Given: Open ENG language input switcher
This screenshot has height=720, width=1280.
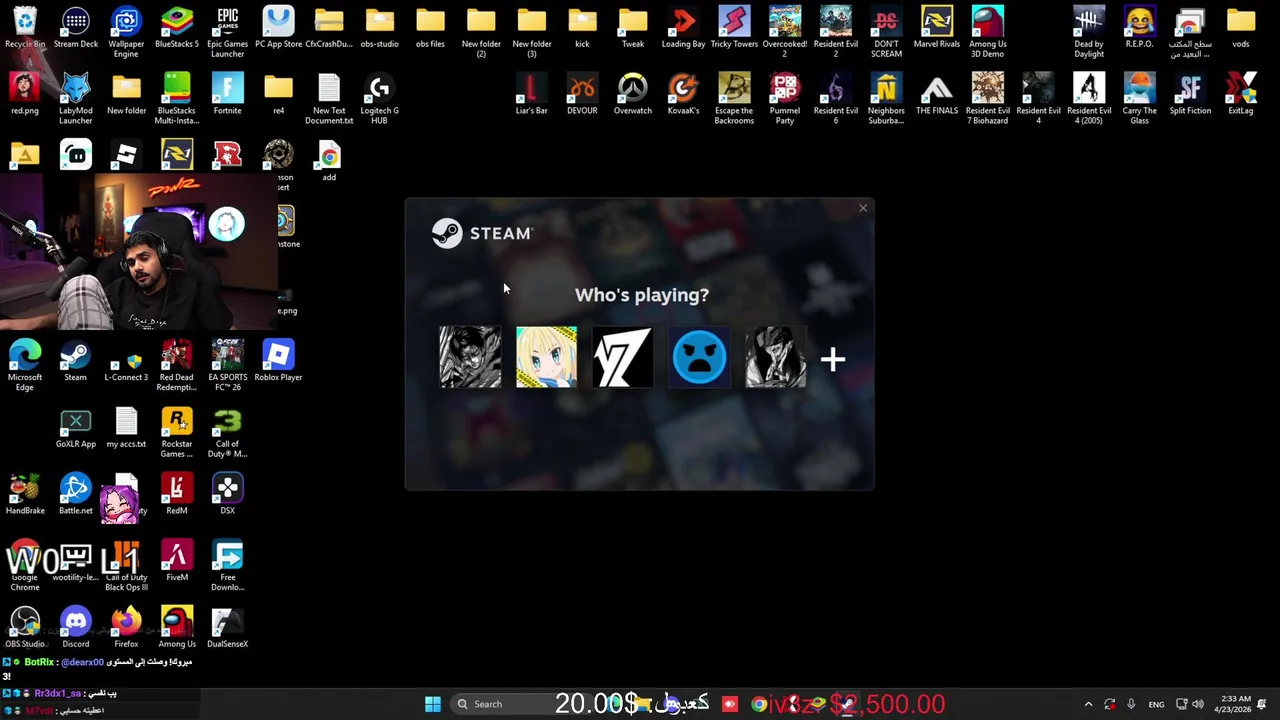Looking at the screenshot, I should click(1156, 704).
